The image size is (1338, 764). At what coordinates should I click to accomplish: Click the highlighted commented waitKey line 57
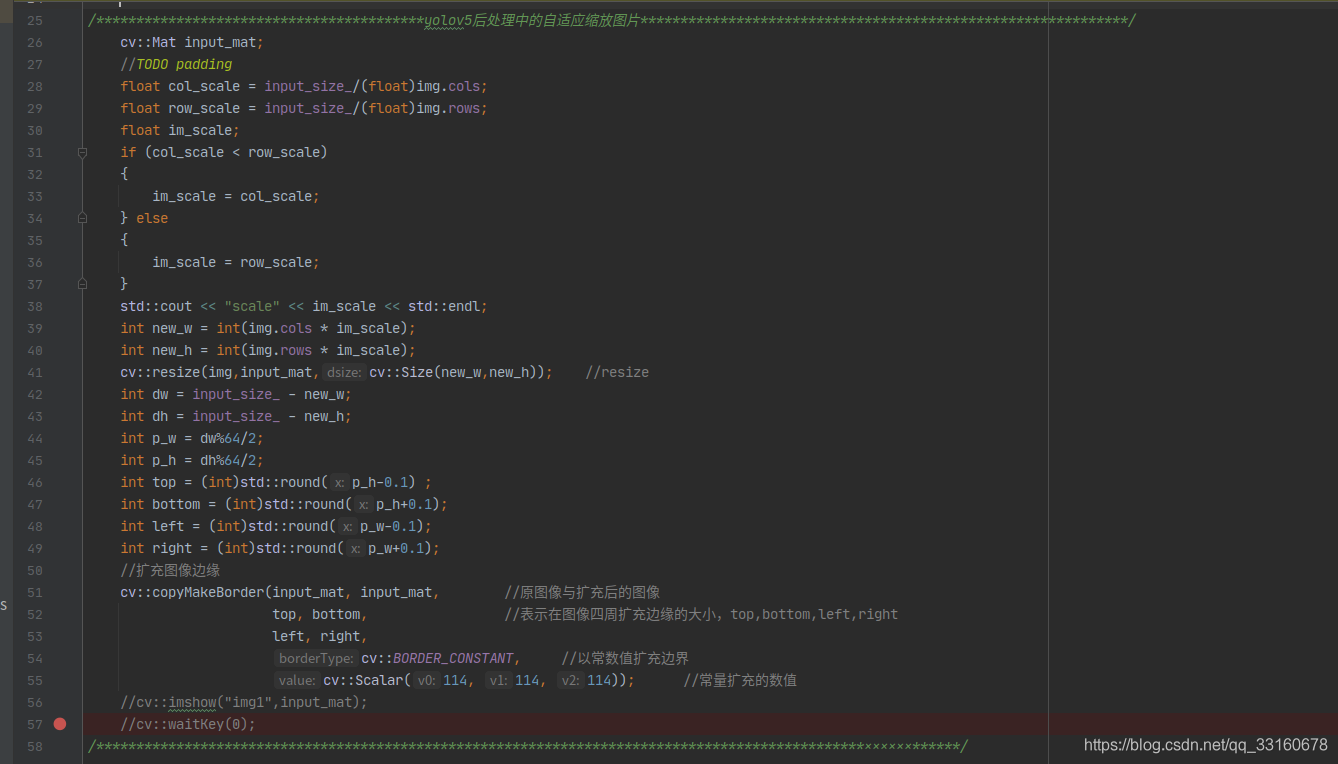pyautogui.click(x=187, y=723)
